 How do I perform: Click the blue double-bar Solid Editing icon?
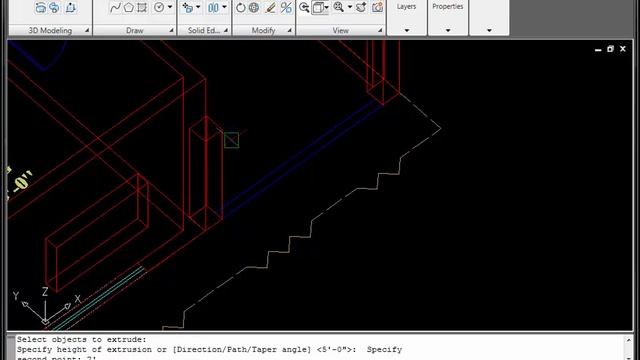213,7
